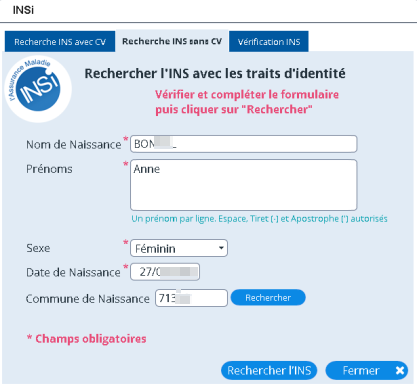The image size is (417, 386).
Task: Switch to Recherche INS avec CV tab
Action: click(60, 42)
